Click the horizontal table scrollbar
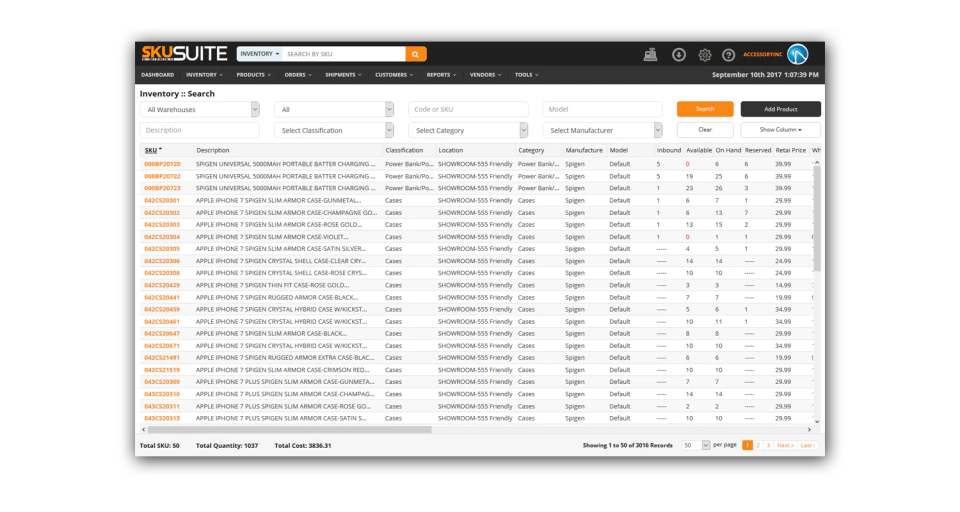The height and width of the screenshot is (512, 960). 290,430
